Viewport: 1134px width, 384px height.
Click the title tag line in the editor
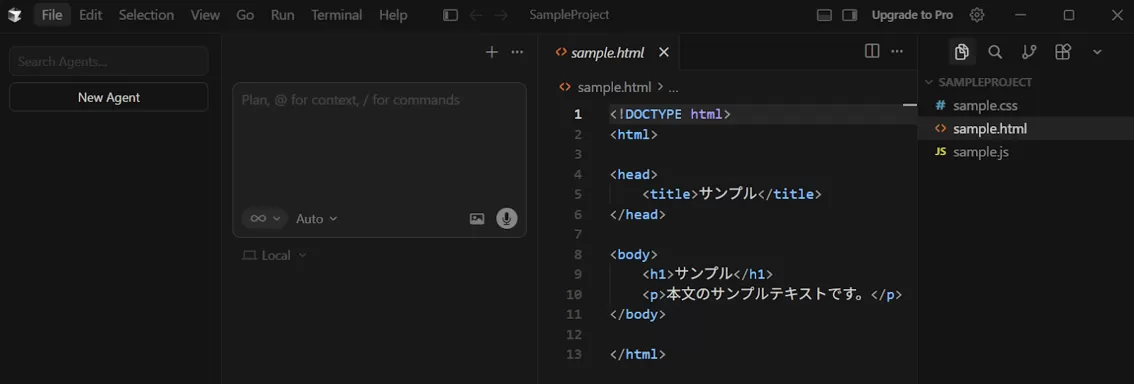tap(732, 195)
